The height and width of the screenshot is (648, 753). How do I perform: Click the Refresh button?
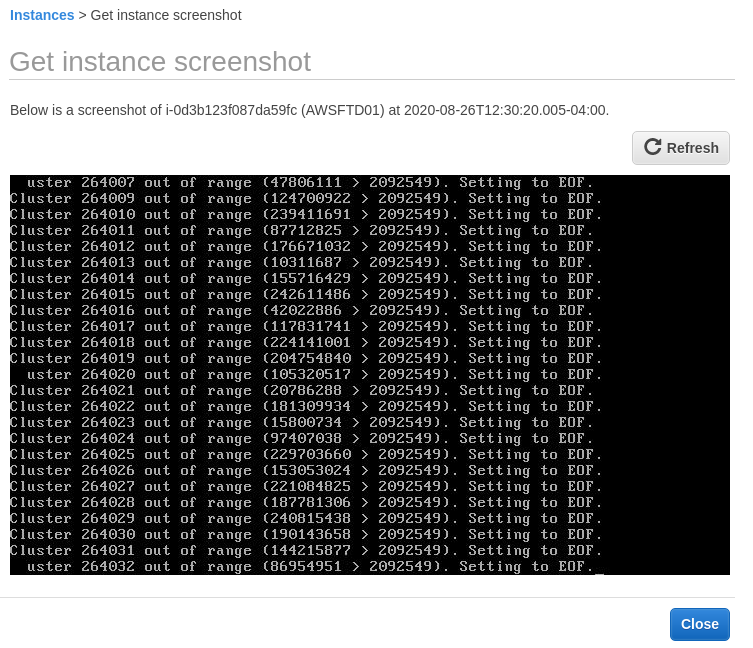[680, 148]
